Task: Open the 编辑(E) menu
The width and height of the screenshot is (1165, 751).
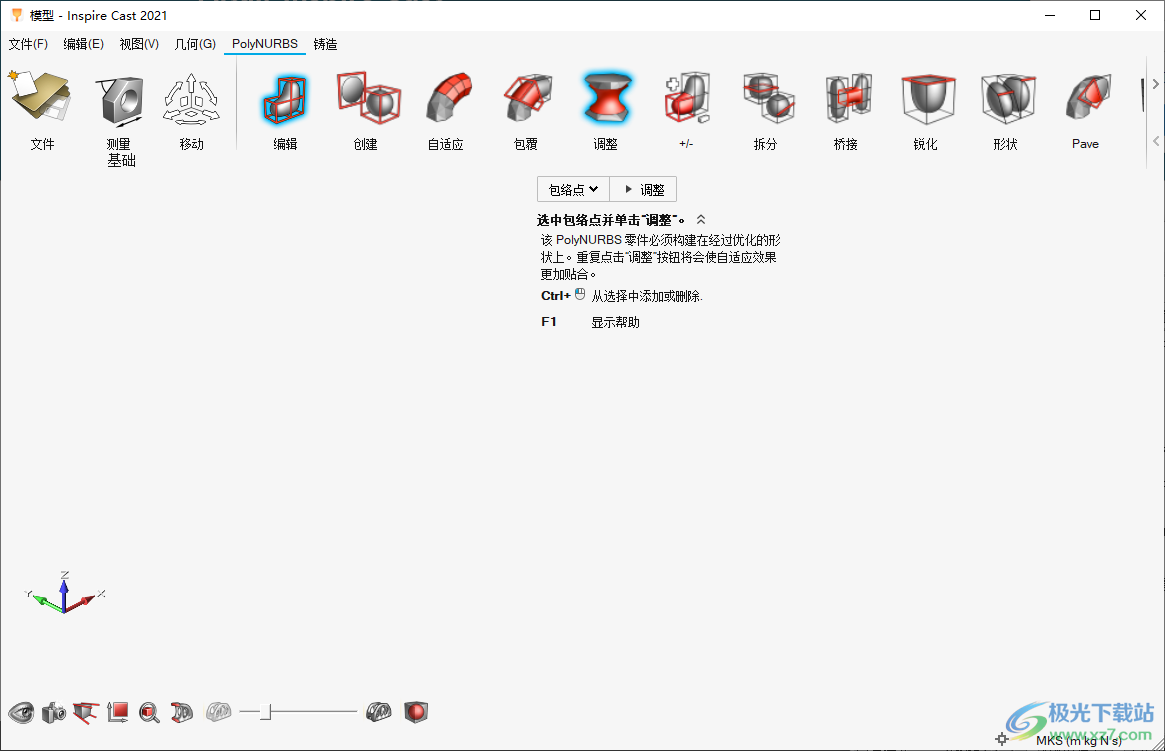Action: pos(83,44)
